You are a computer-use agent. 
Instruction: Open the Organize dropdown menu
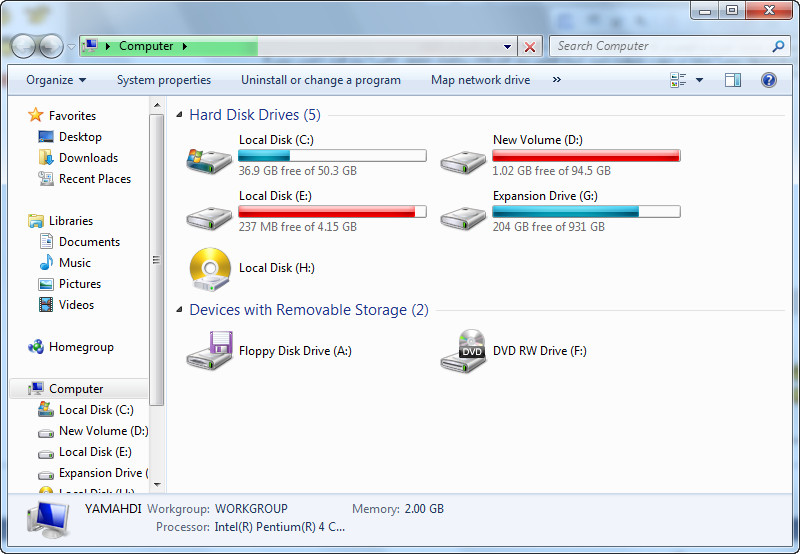tap(56, 80)
